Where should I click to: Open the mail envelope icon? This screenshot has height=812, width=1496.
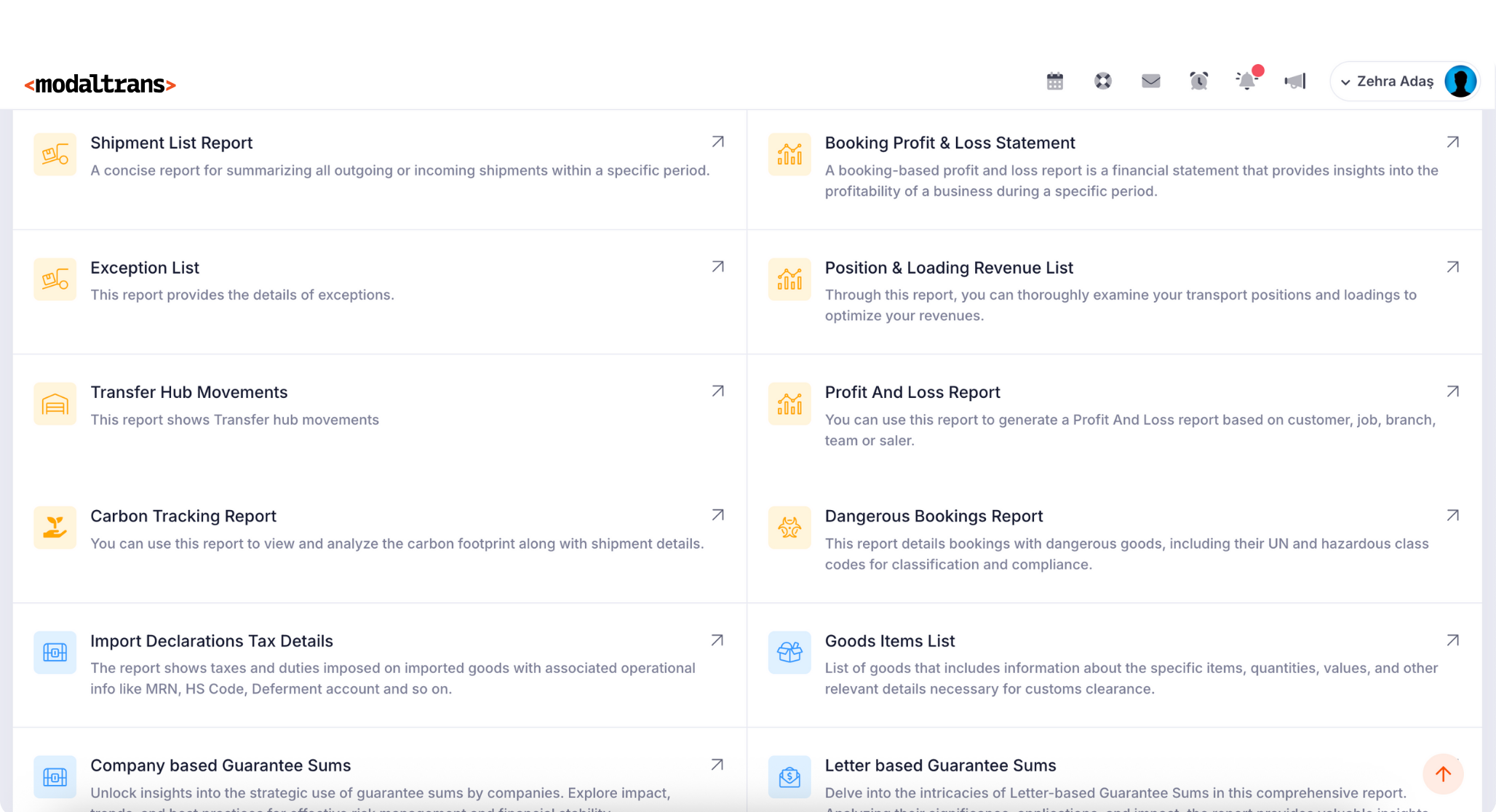point(1150,81)
